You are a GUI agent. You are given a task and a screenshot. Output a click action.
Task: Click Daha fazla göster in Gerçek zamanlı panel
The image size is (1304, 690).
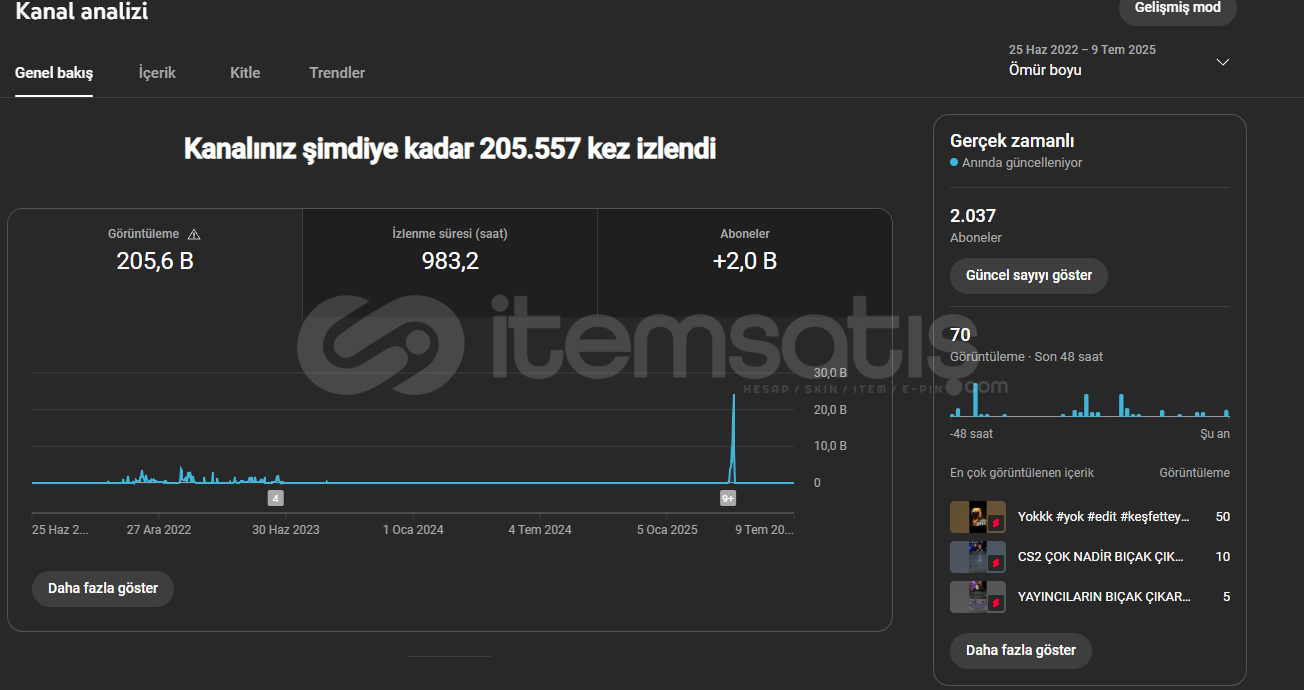coord(1021,650)
